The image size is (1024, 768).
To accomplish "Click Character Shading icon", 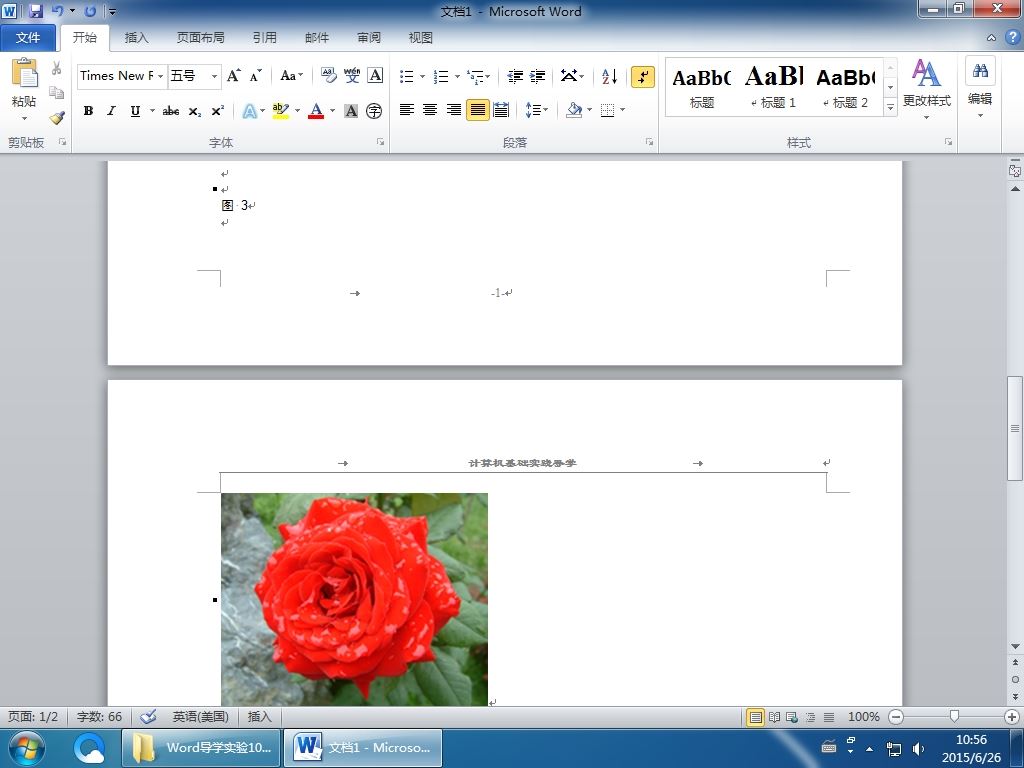I will (351, 111).
